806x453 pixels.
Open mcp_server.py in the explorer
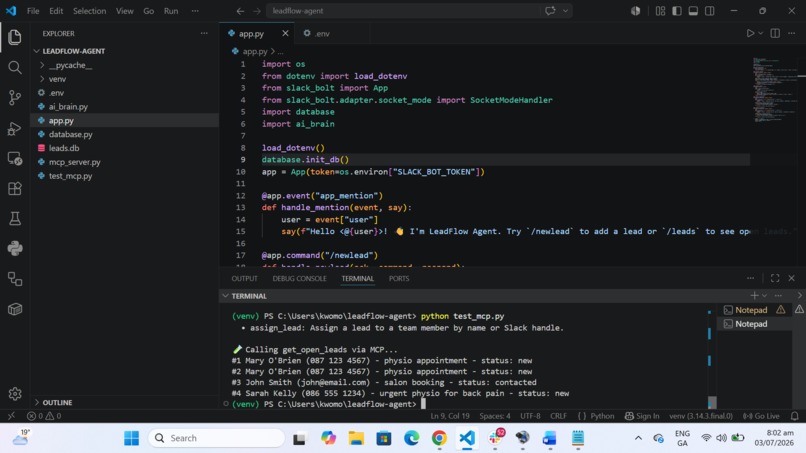click(75, 162)
